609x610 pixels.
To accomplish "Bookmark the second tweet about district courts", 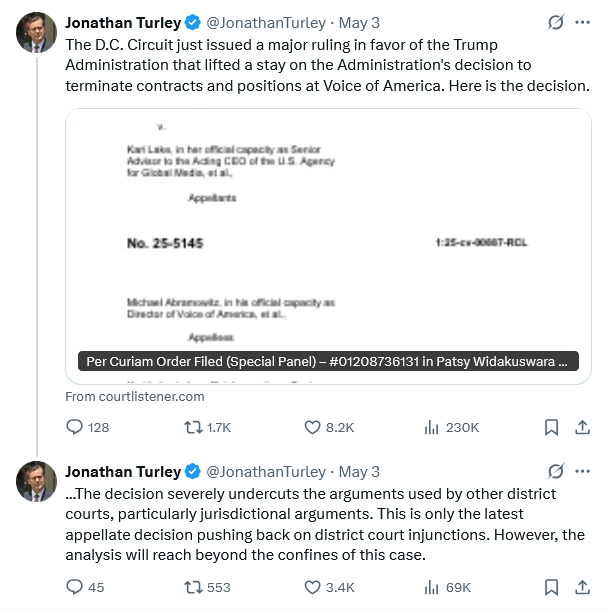I will 551,587.
